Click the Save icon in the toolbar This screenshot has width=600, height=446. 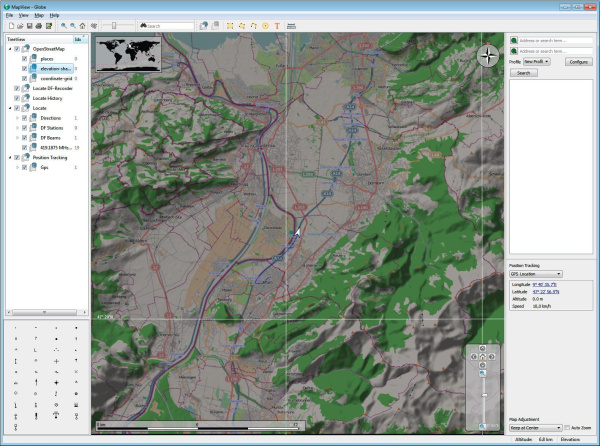(28, 25)
